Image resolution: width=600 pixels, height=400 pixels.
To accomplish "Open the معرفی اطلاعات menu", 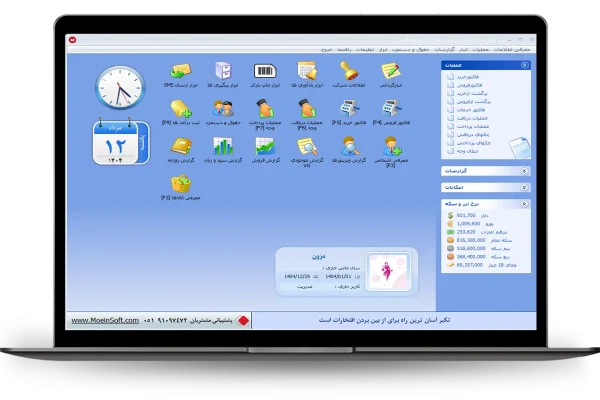I will coord(512,50).
